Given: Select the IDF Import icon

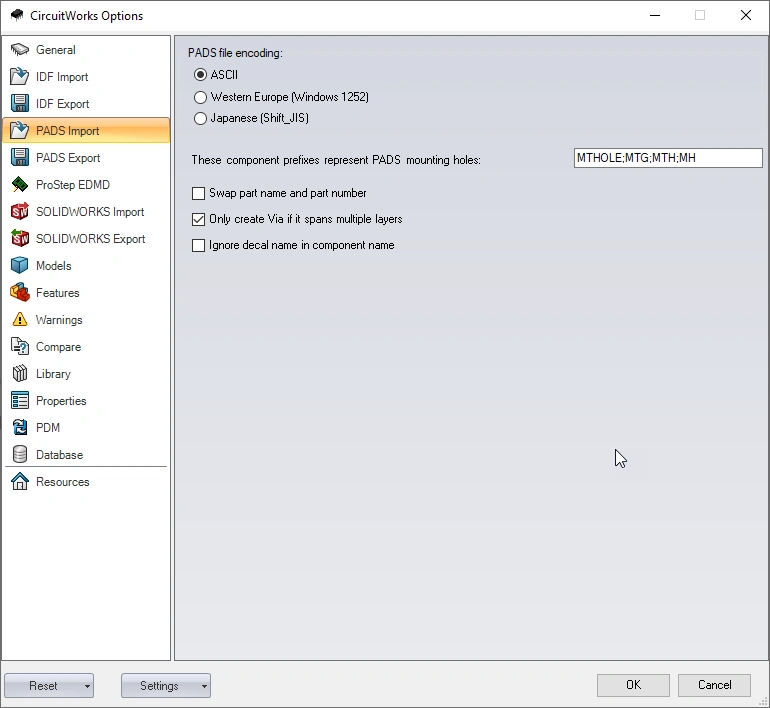Looking at the screenshot, I should [x=20, y=77].
